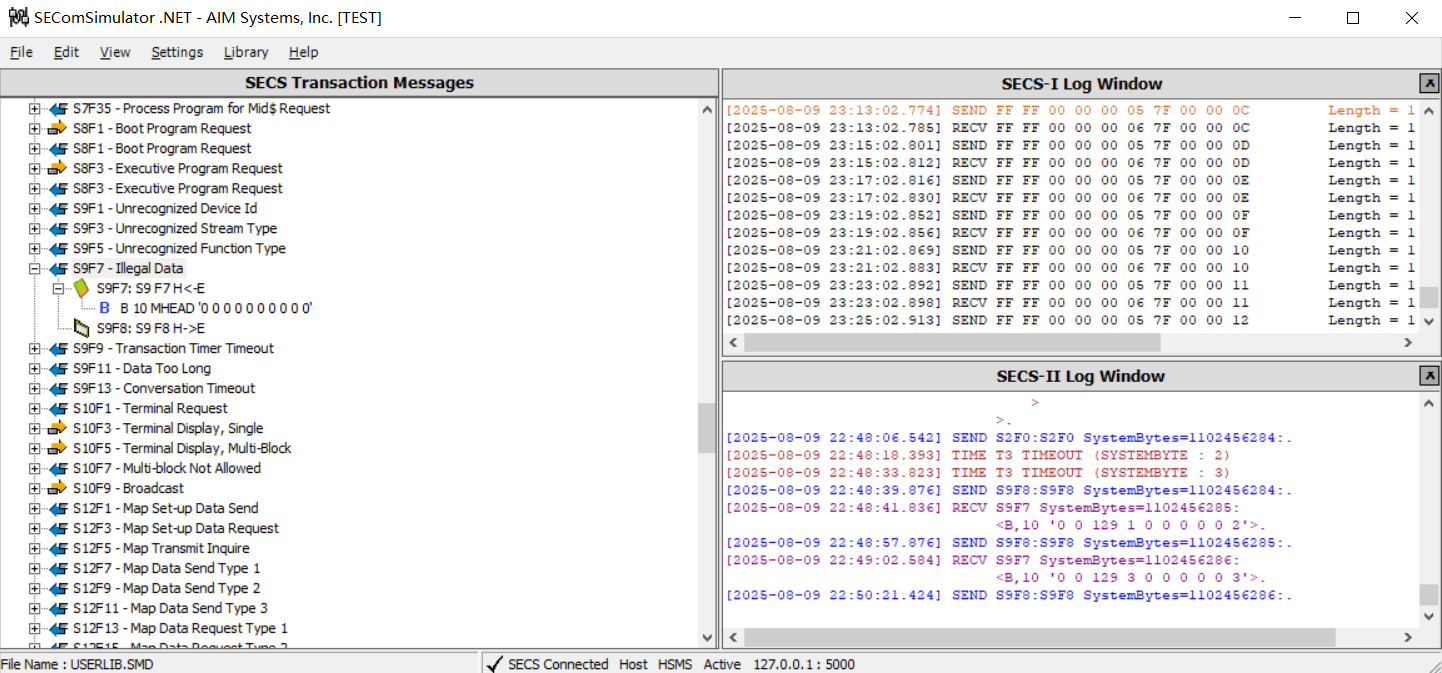The image size is (1442, 673).
Task: Collapse the SECS-II Log Window using its arrow toggle
Action: pos(1431,376)
